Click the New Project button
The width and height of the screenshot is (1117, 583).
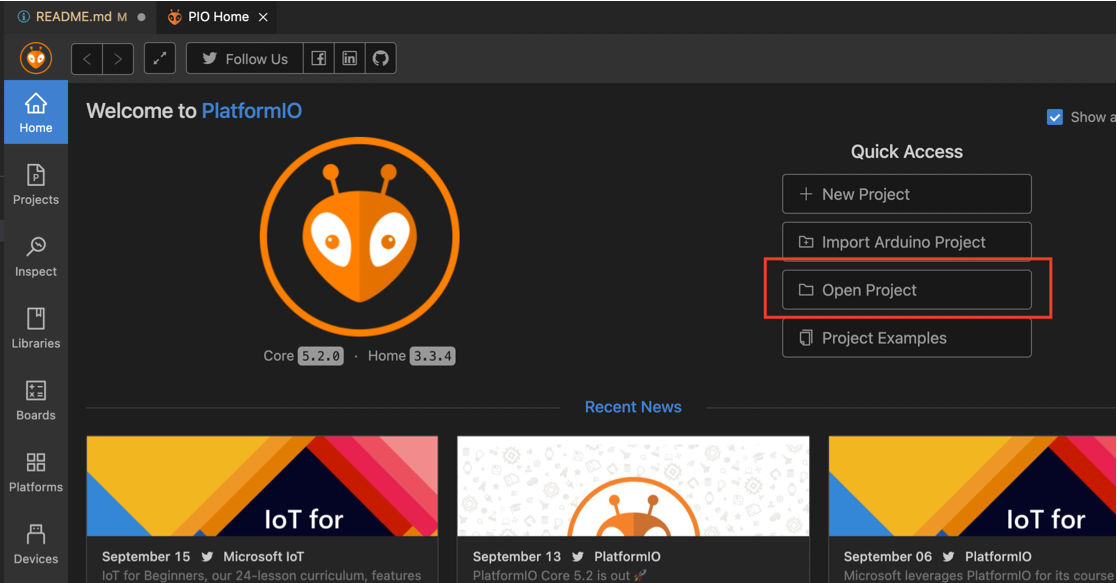[907, 194]
